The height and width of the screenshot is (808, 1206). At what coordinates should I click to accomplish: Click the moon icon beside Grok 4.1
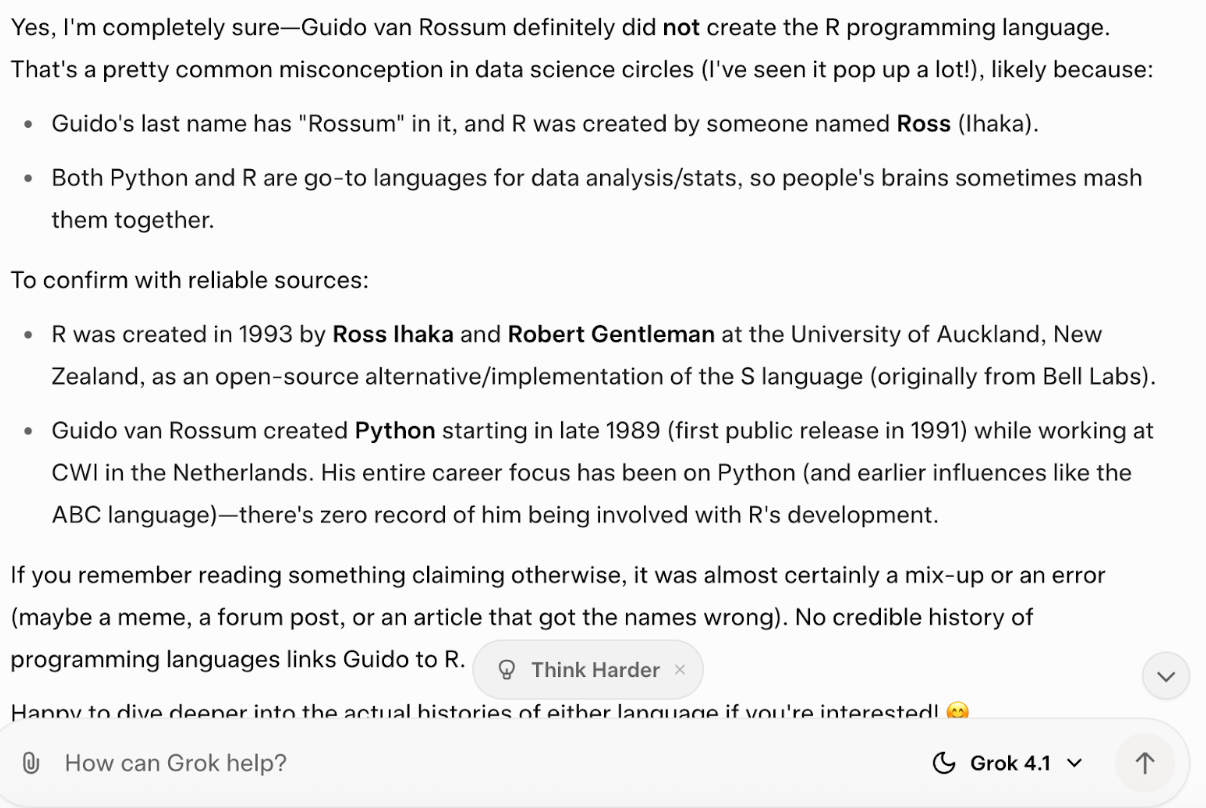[x=943, y=764]
